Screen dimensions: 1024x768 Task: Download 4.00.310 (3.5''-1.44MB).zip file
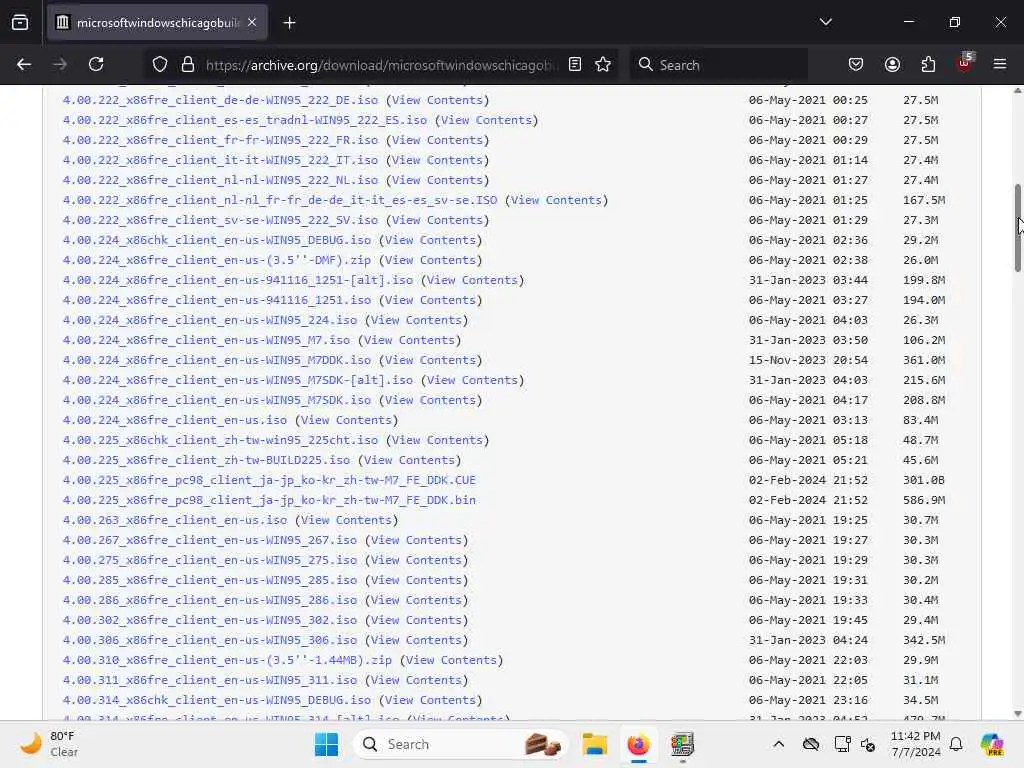click(227, 660)
